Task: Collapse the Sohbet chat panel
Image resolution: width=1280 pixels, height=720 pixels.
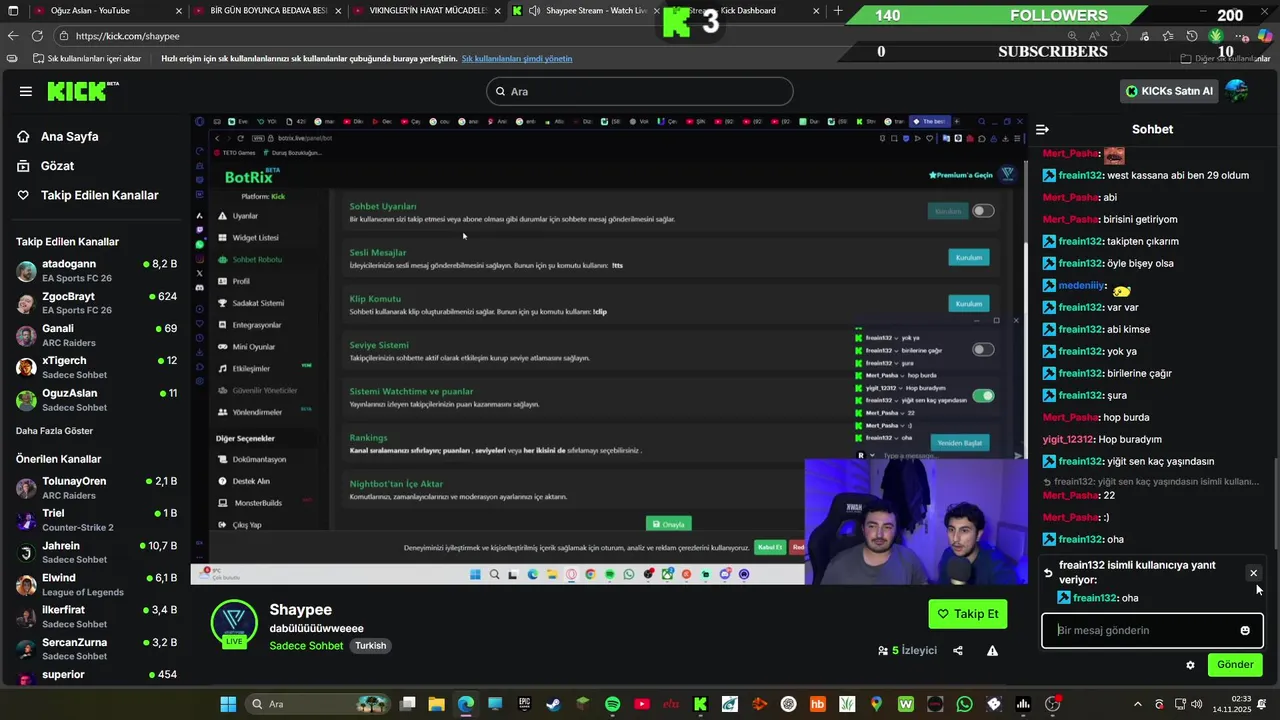Action: coord(1042,129)
